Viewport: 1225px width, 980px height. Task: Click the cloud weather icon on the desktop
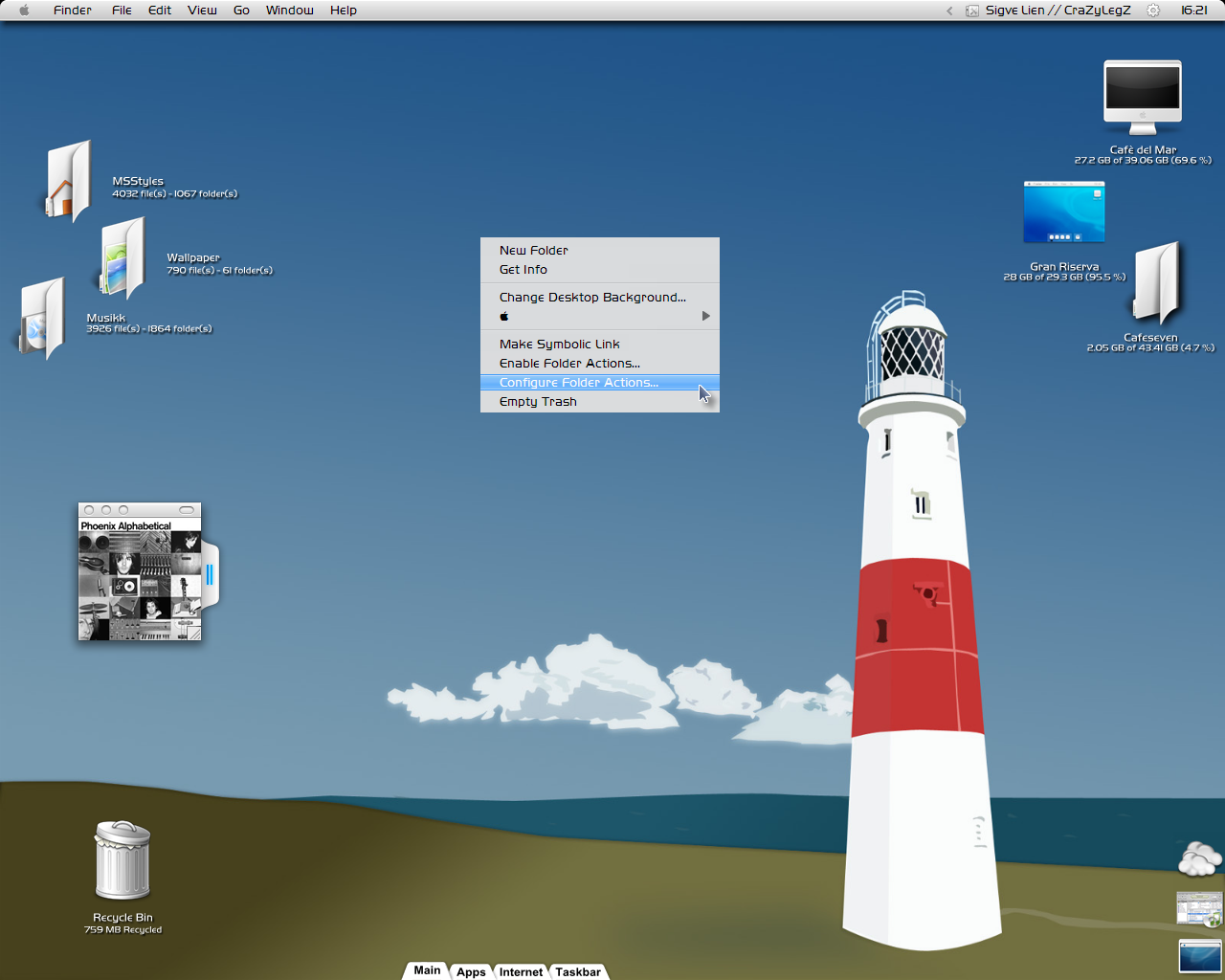pyautogui.click(x=1200, y=858)
